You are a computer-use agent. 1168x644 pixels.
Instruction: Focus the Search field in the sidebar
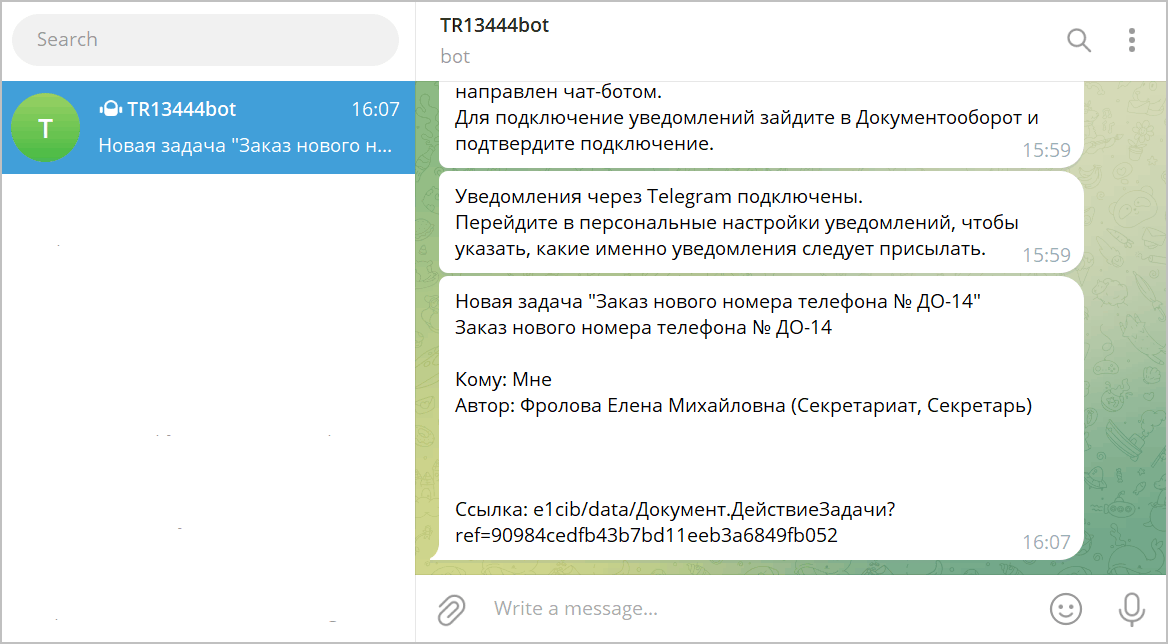[206, 39]
